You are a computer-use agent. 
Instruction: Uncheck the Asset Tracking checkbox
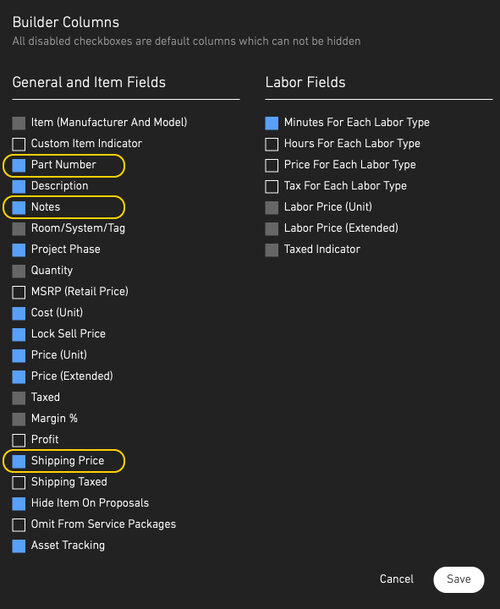click(x=19, y=546)
